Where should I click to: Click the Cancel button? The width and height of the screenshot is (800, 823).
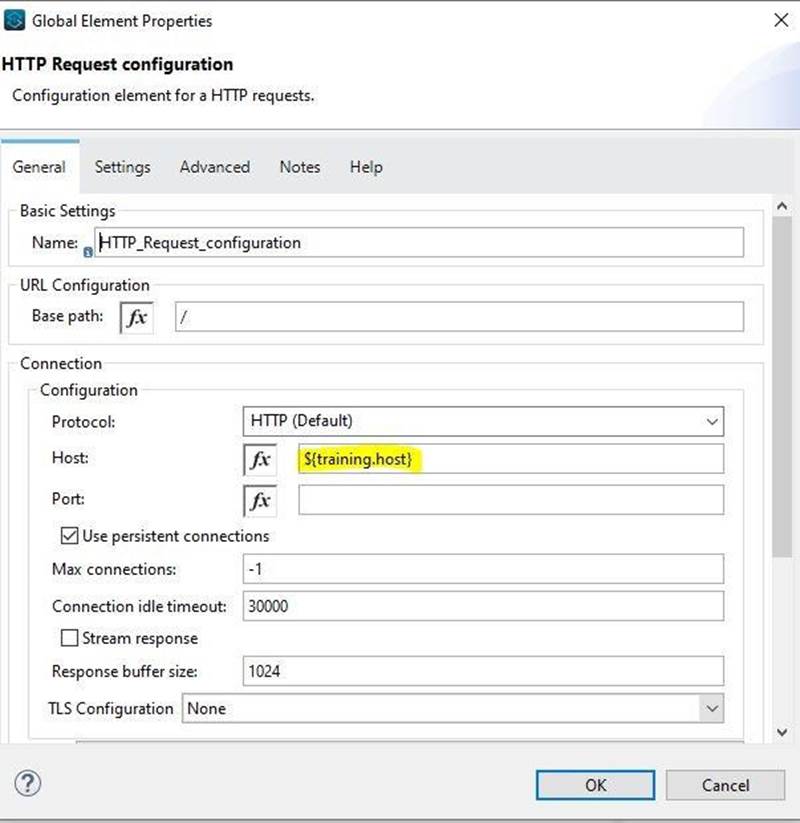725,785
